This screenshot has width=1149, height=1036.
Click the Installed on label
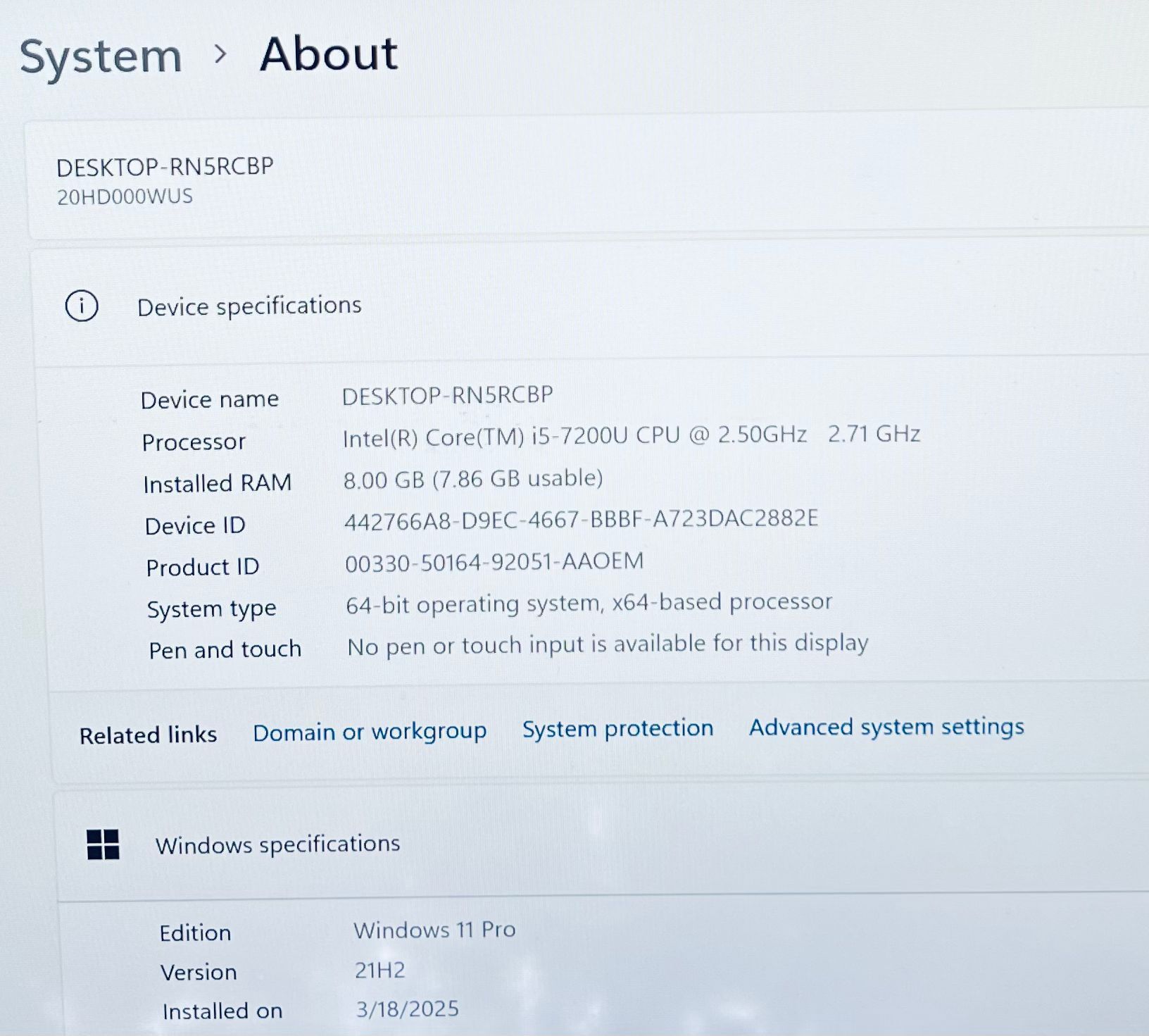coord(222,1011)
